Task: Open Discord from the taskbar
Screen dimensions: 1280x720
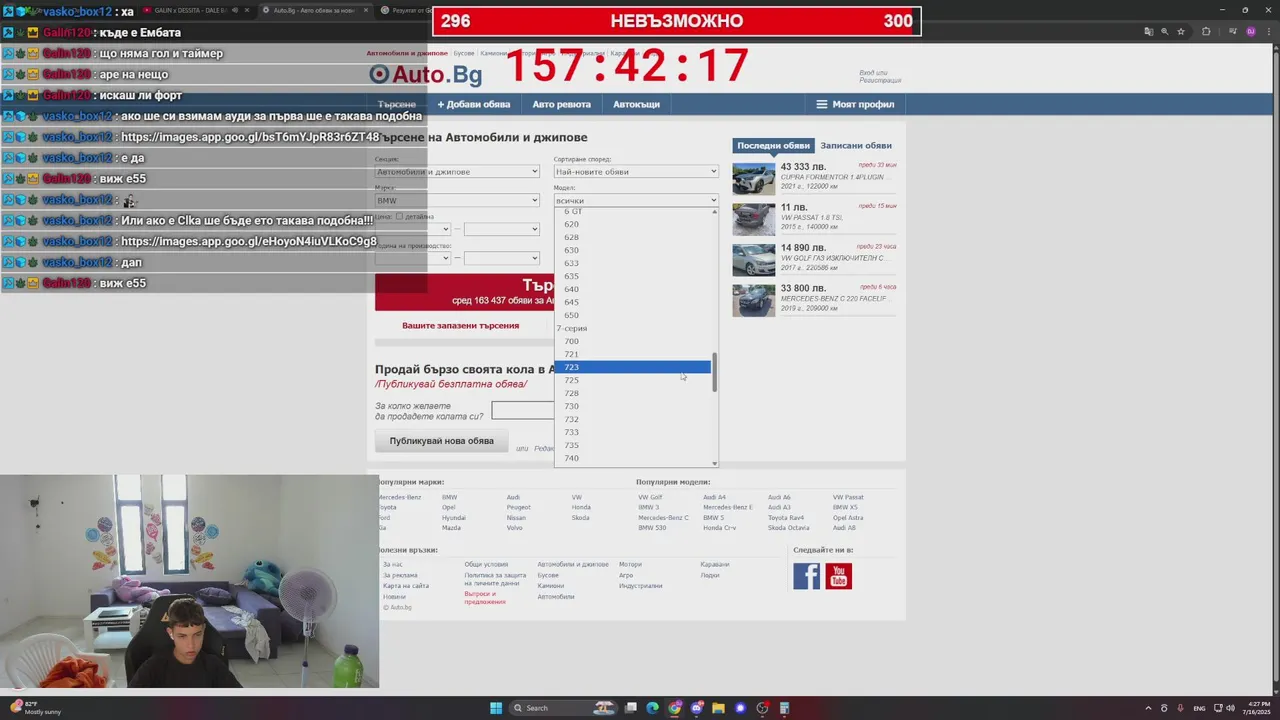Action: [697, 708]
